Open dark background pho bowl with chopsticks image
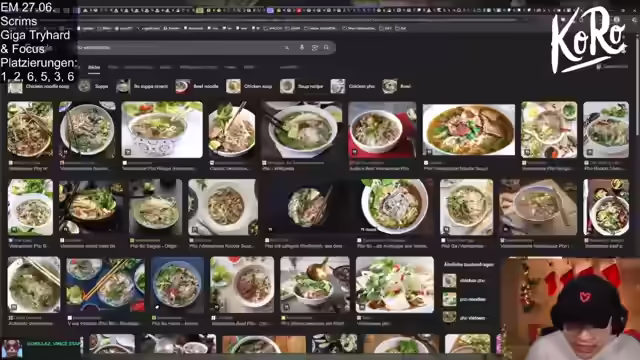 click(x=309, y=207)
